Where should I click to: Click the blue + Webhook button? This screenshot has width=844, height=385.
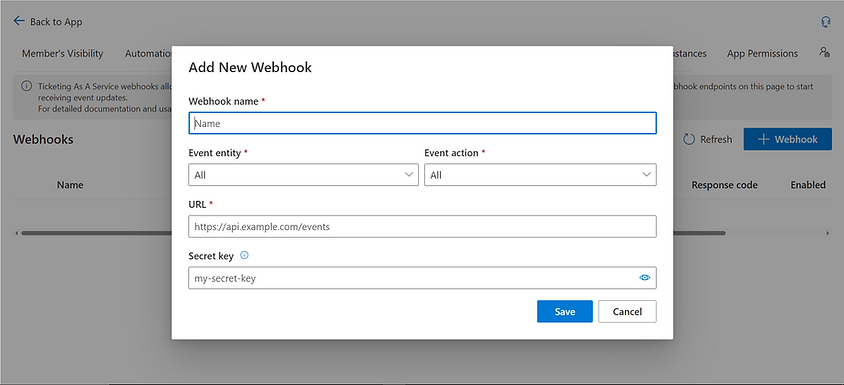pyautogui.click(x=787, y=139)
